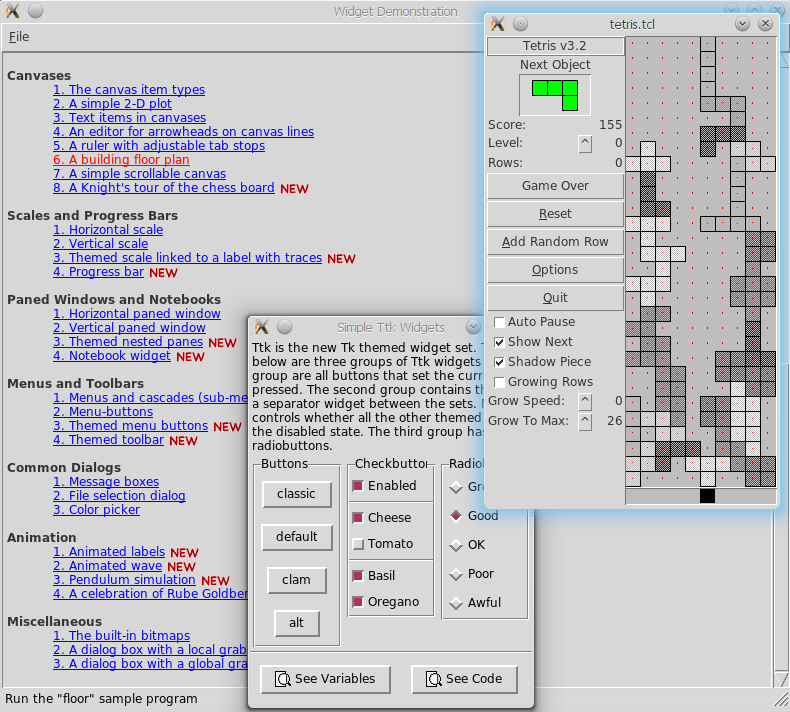Uncheck the Show Next checkbox
Viewport: 790px width, 712px height.
(499, 342)
